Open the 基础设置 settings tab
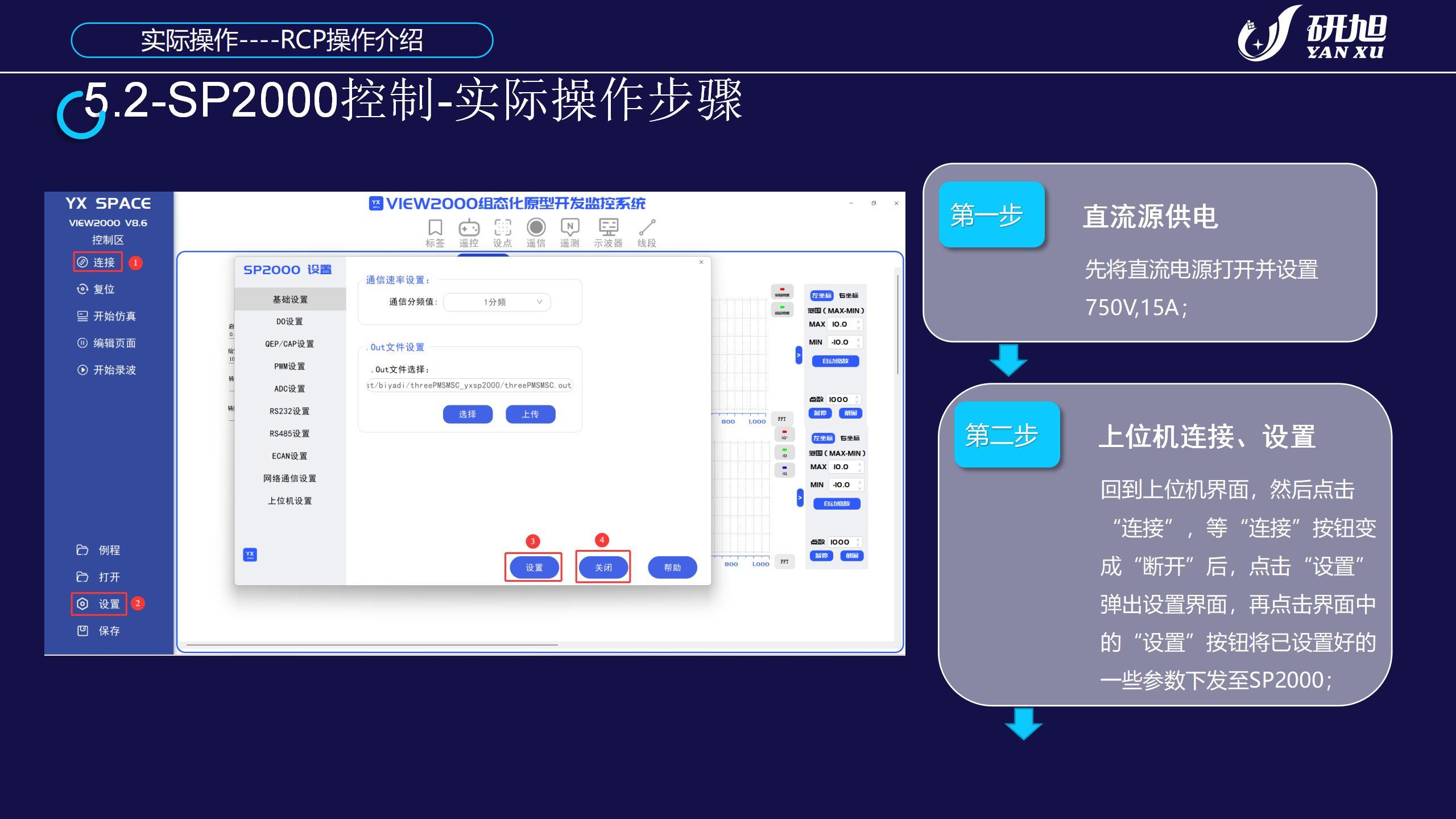1456x819 pixels. (290, 299)
